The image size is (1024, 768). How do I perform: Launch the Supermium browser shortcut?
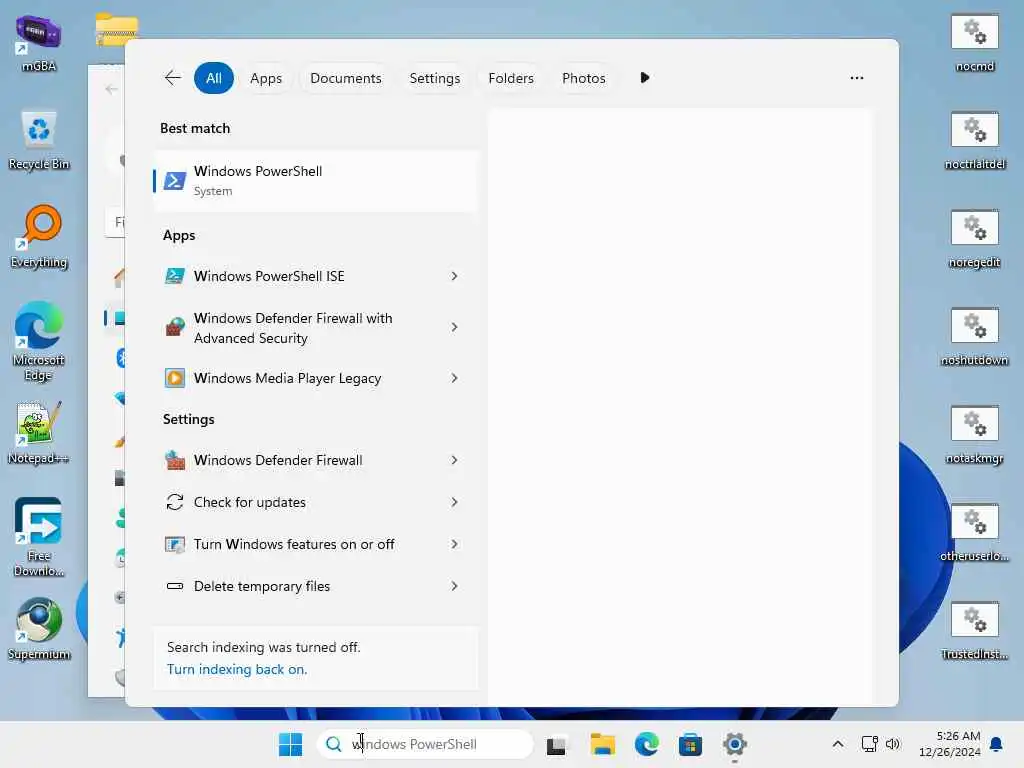(x=39, y=630)
